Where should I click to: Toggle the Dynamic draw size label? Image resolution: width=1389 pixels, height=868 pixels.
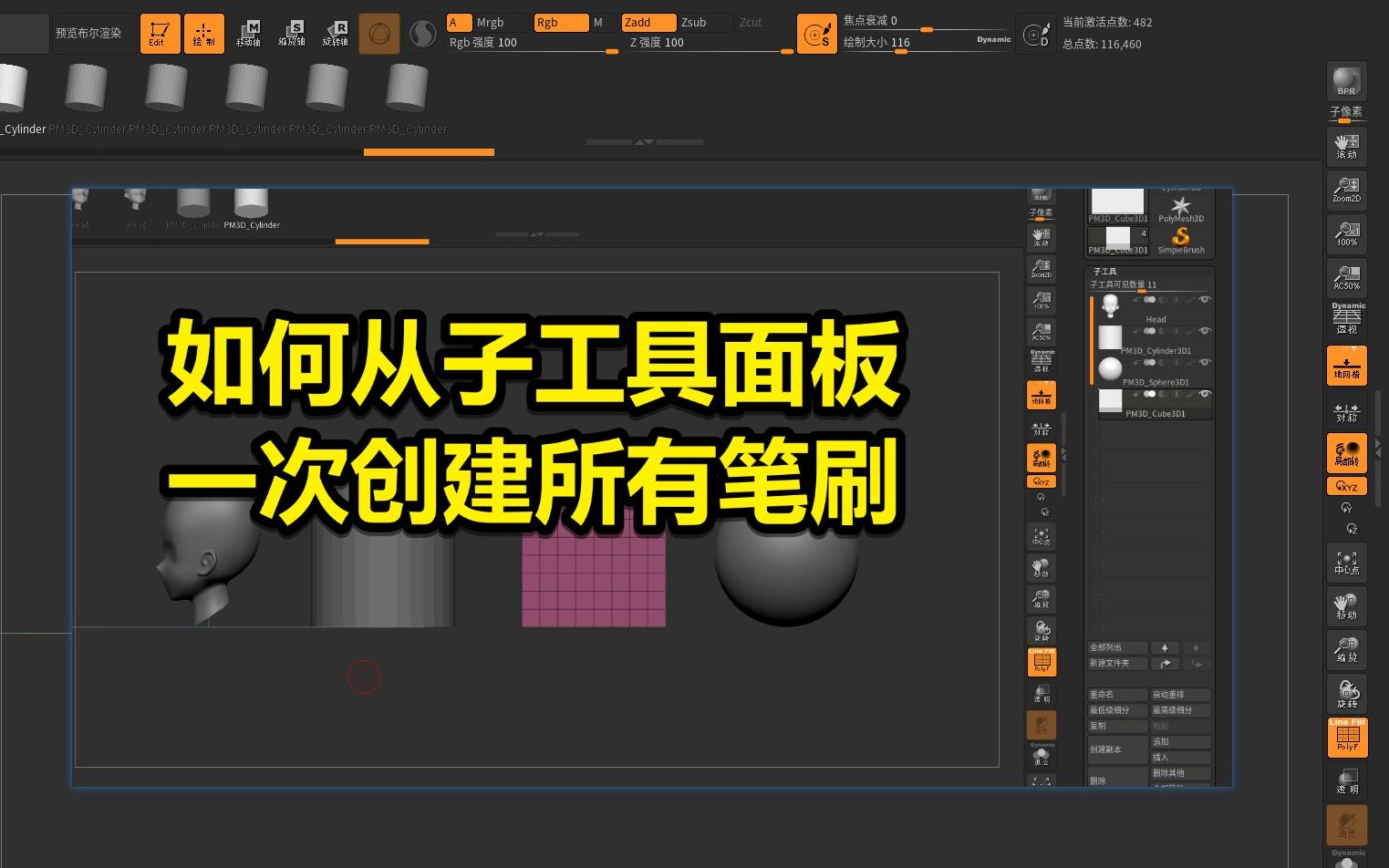click(993, 39)
